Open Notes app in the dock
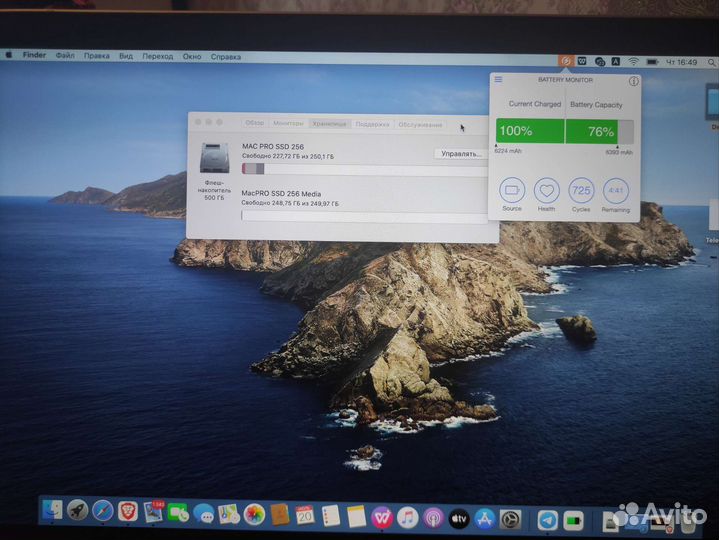 tap(356, 517)
